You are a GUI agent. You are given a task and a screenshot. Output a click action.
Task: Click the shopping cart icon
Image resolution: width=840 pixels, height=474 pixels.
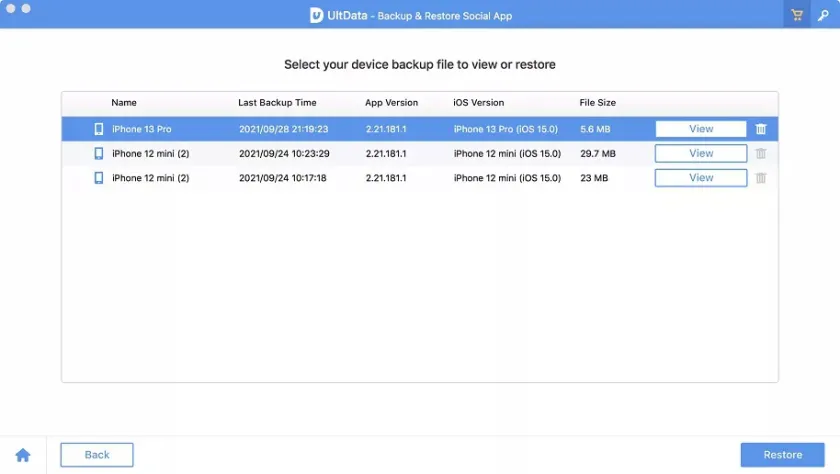(x=797, y=15)
